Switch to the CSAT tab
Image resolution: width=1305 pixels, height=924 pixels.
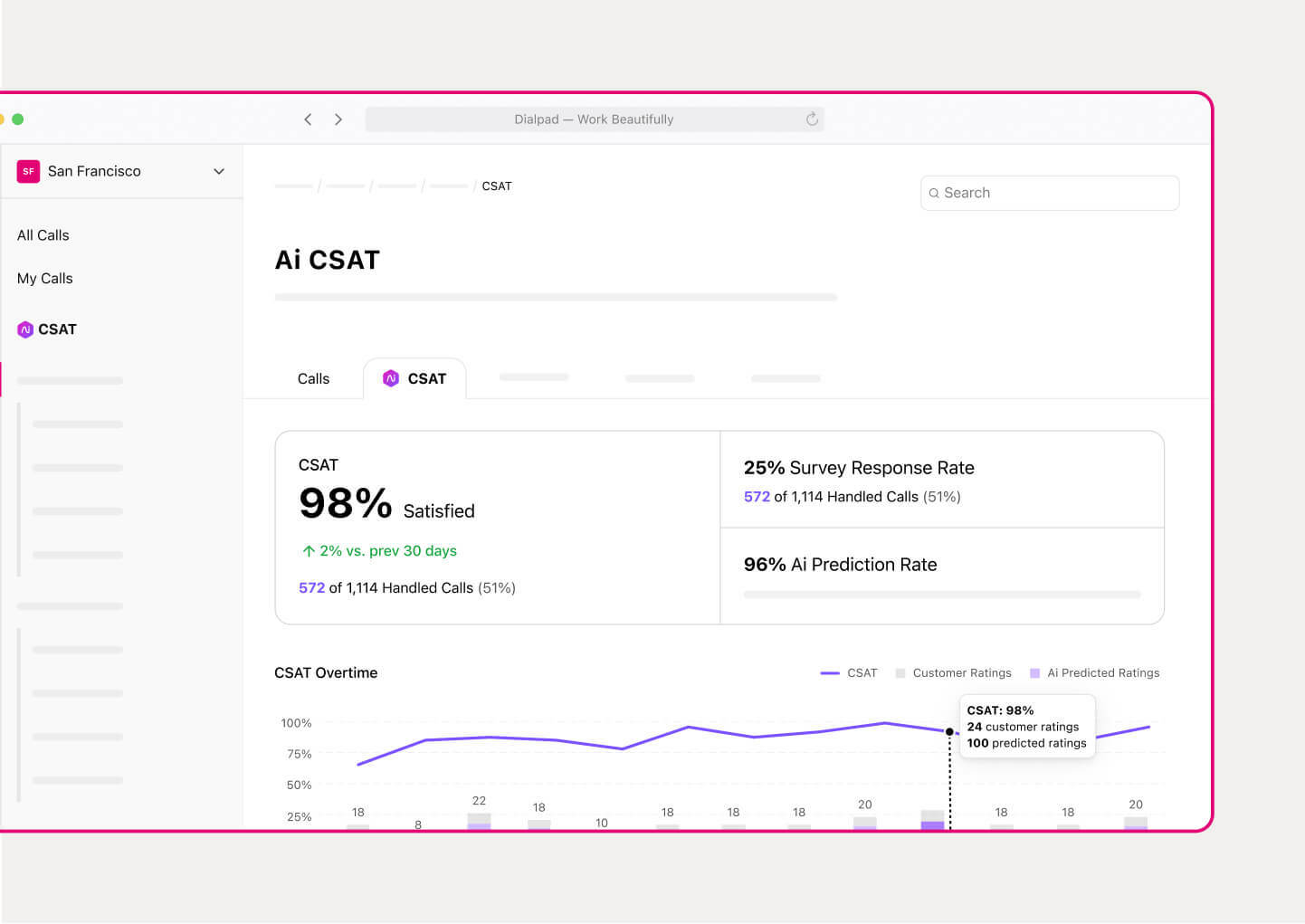click(414, 378)
